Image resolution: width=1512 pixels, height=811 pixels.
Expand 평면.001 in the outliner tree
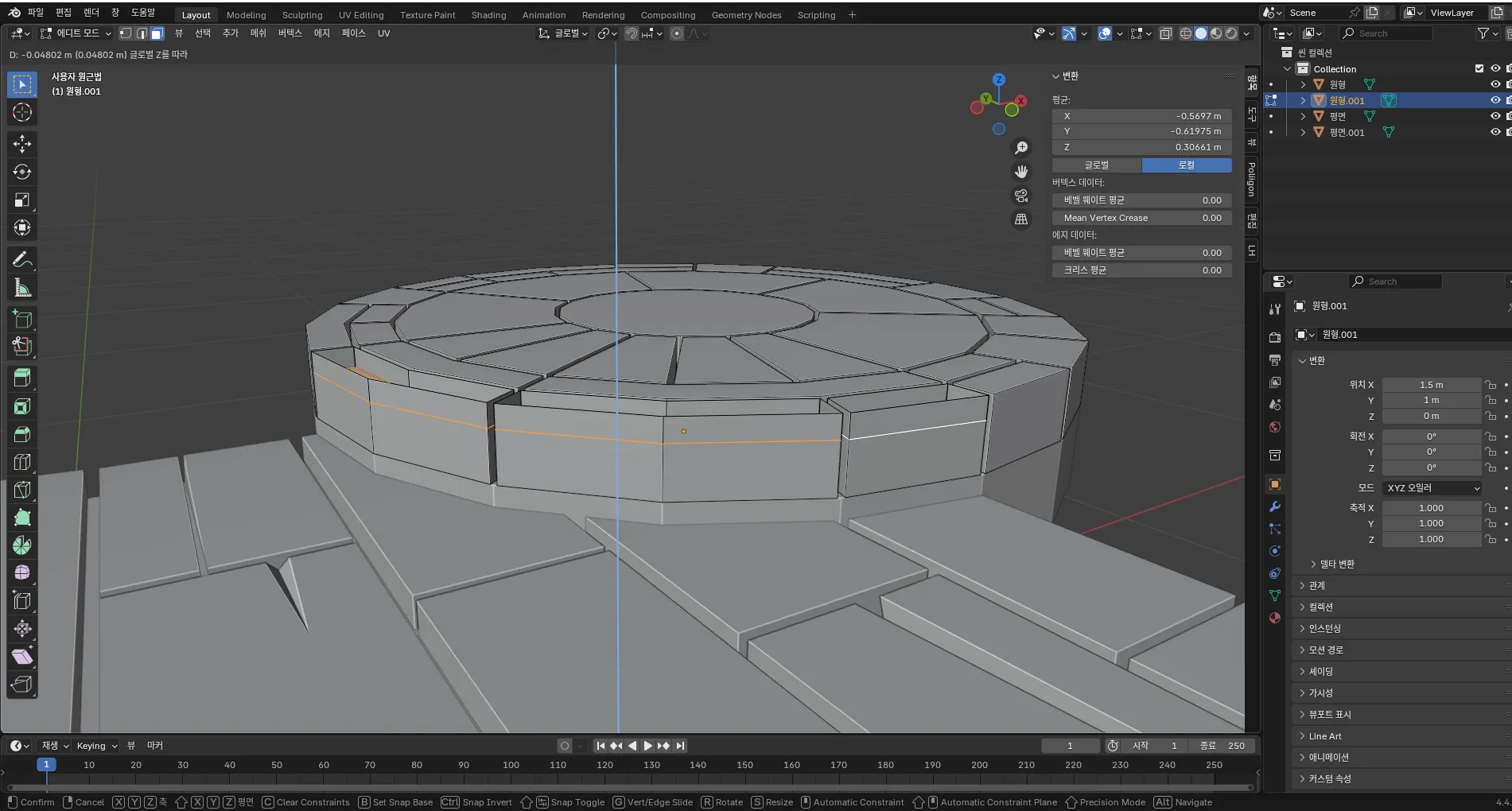(1303, 132)
